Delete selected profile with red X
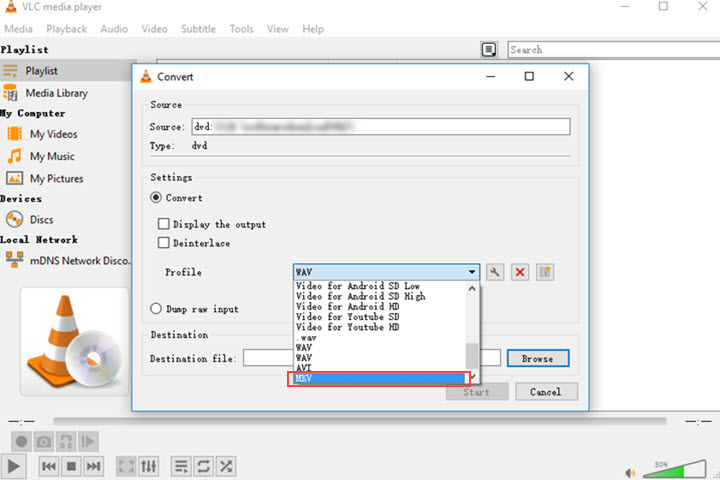 click(x=520, y=272)
